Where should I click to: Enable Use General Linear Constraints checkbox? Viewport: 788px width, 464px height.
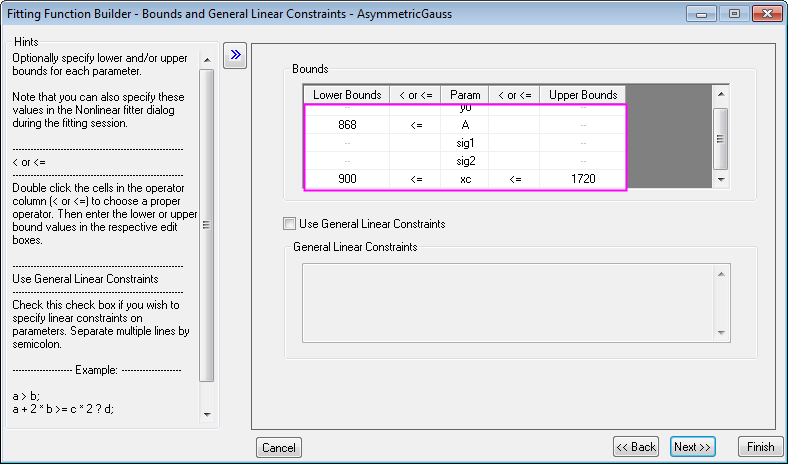coord(290,224)
